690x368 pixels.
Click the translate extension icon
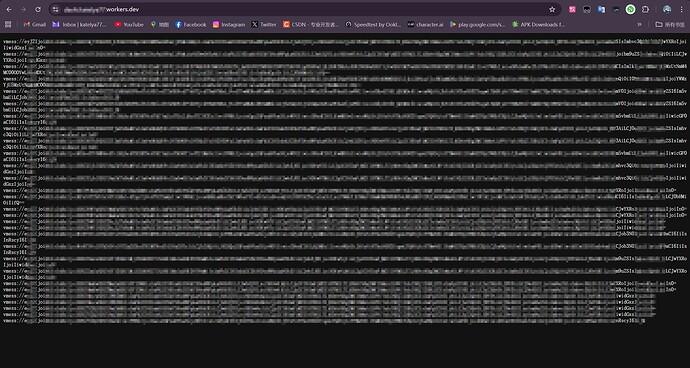[602, 9]
